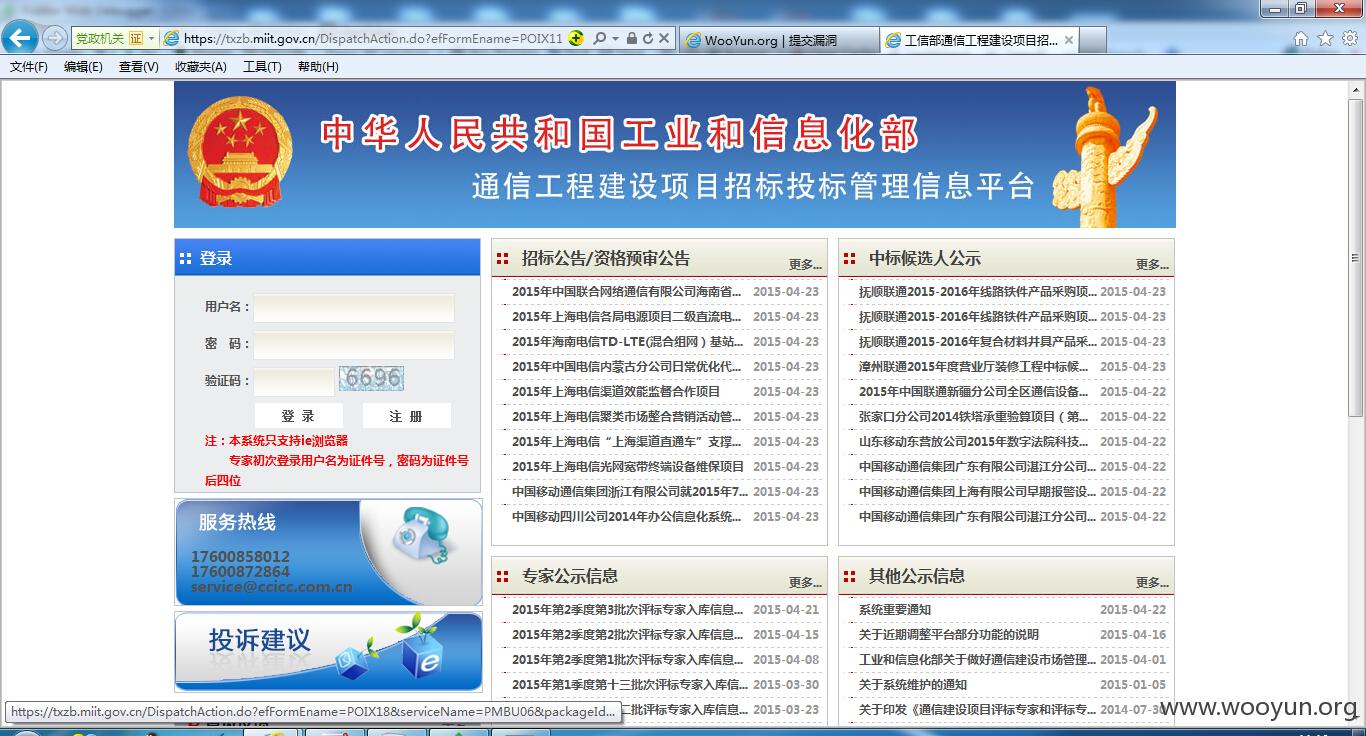Open 关于近期调整平台部分功能的说明
The height and width of the screenshot is (736, 1366).
pos(949,635)
